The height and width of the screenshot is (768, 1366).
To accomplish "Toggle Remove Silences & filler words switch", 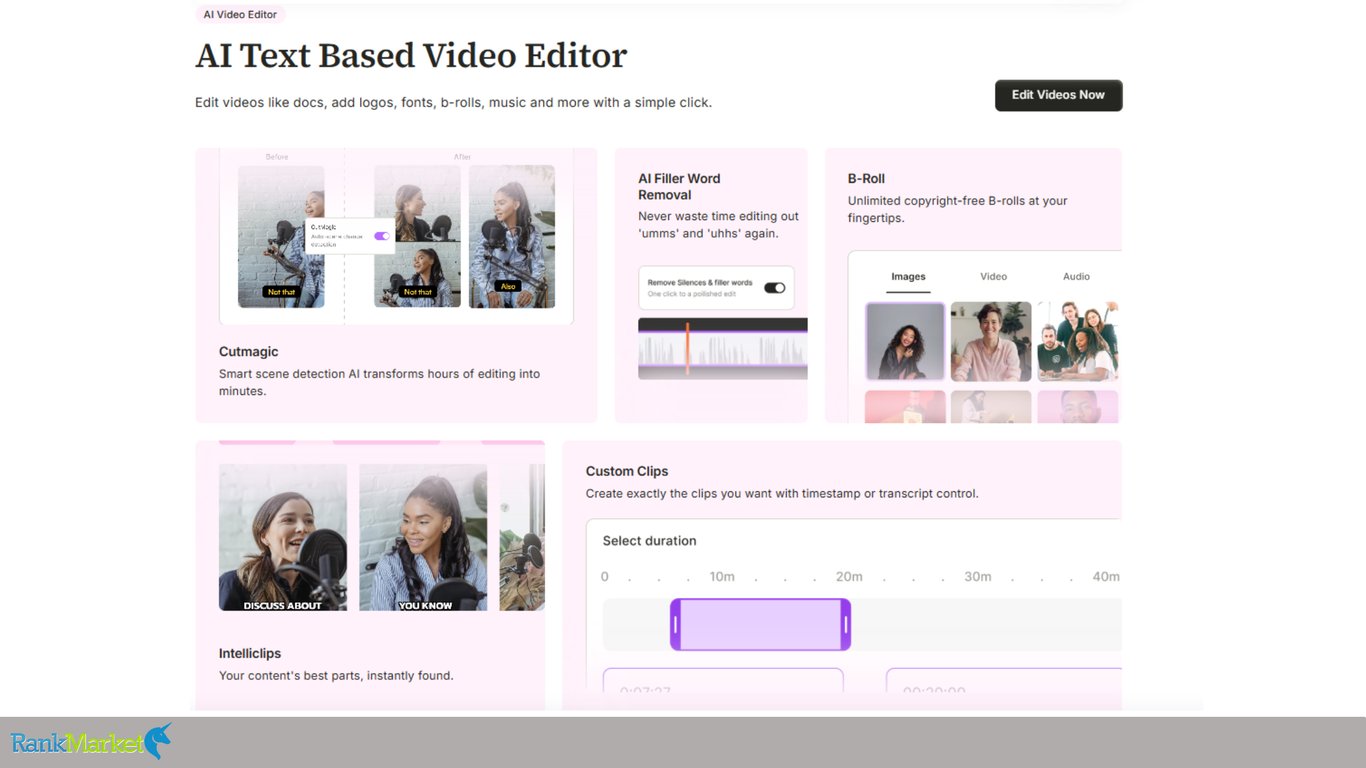I will point(775,288).
